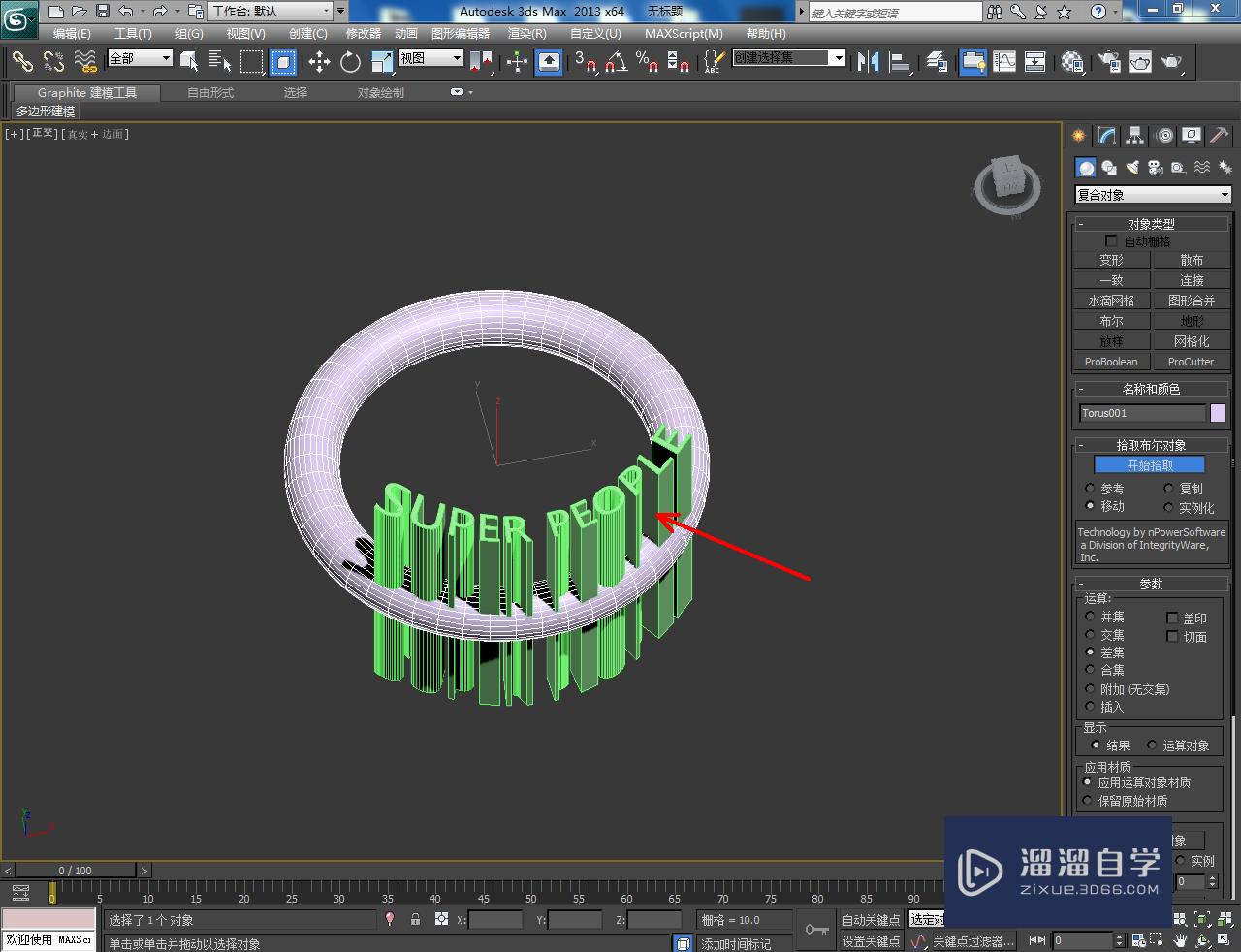Switch to the Hierarchy panel tab
The image size is (1241, 952).
coord(1134,136)
